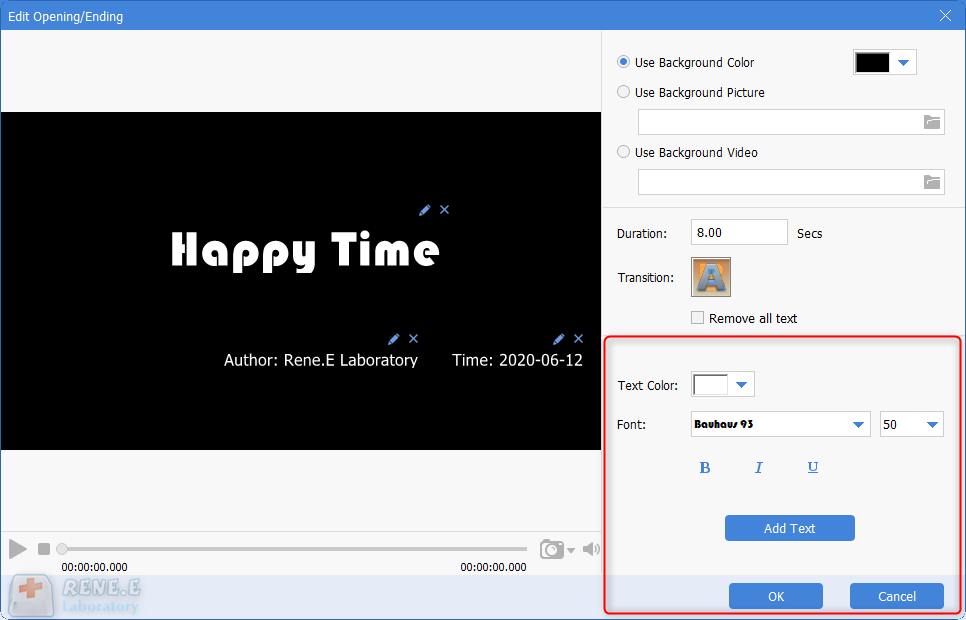Stop the preview playback
This screenshot has height=620, width=966.
(44, 549)
